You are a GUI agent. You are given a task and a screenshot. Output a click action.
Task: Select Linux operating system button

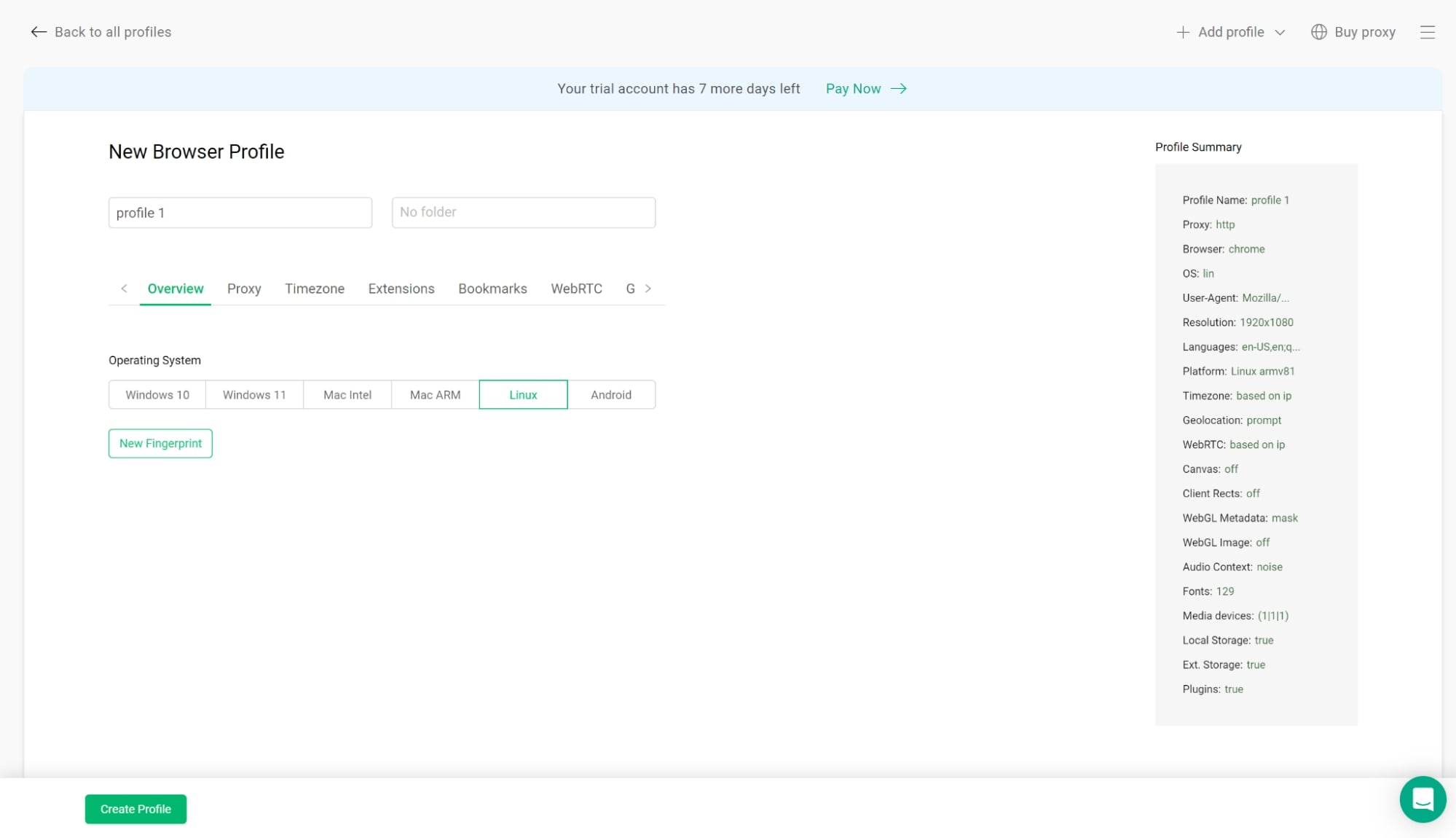pyautogui.click(x=522, y=394)
